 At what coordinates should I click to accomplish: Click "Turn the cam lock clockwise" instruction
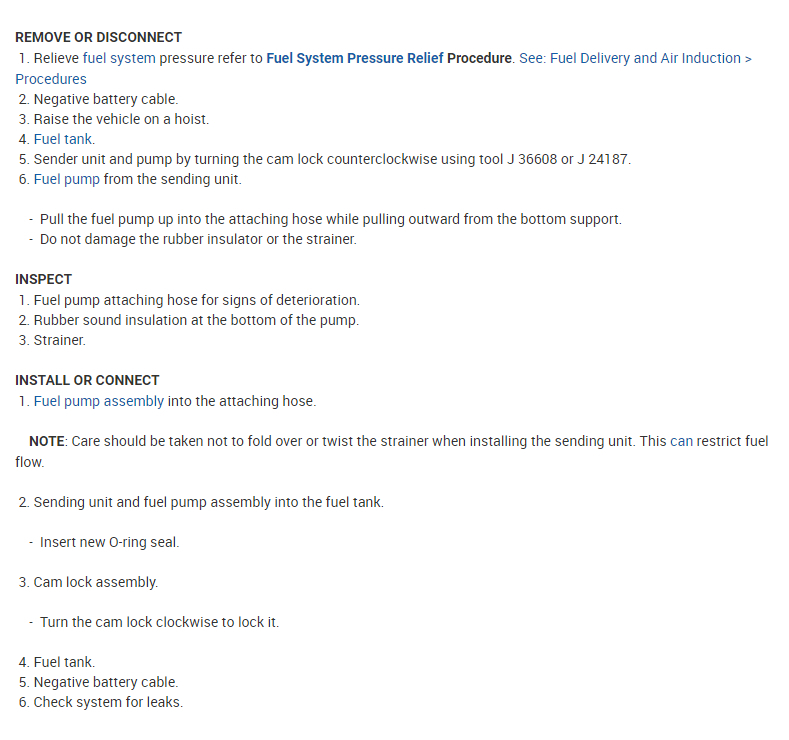[x=159, y=622]
